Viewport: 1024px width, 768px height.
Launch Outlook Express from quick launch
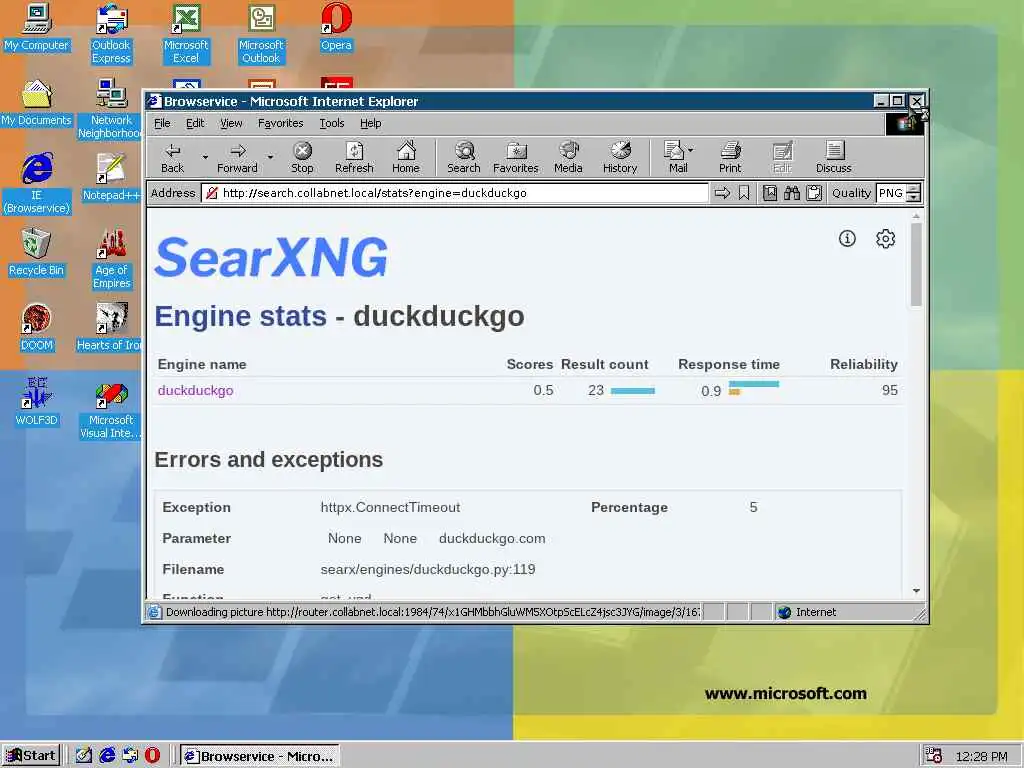pyautogui.click(x=130, y=756)
